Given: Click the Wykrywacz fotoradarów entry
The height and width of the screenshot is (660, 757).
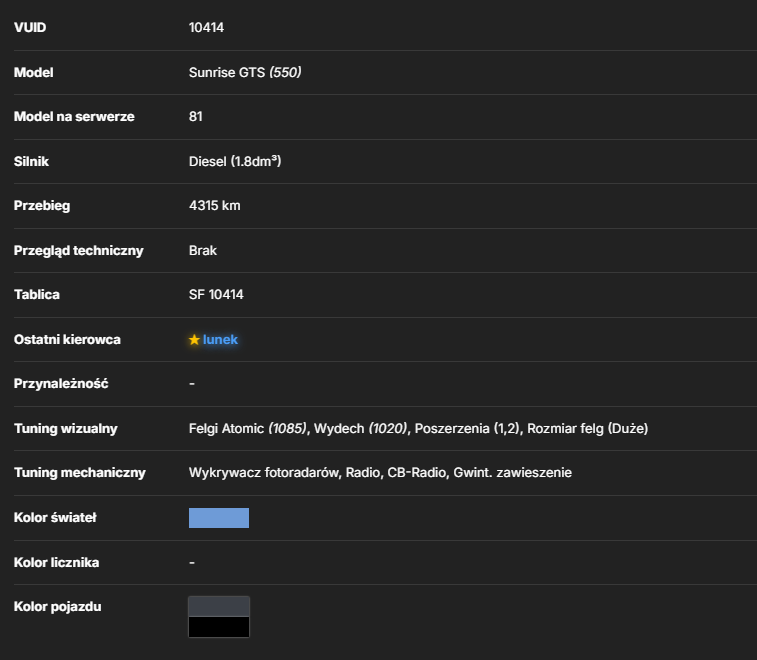Looking at the screenshot, I should [264, 473].
